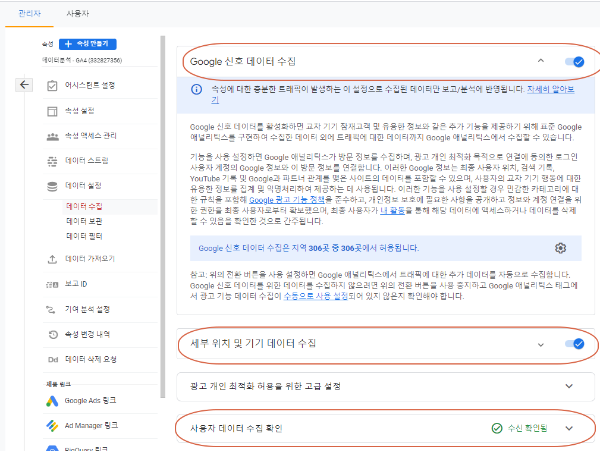The width and height of the screenshot is (600, 451).
Task: Open 데이터 필터 submenu item
Action: point(84,236)
